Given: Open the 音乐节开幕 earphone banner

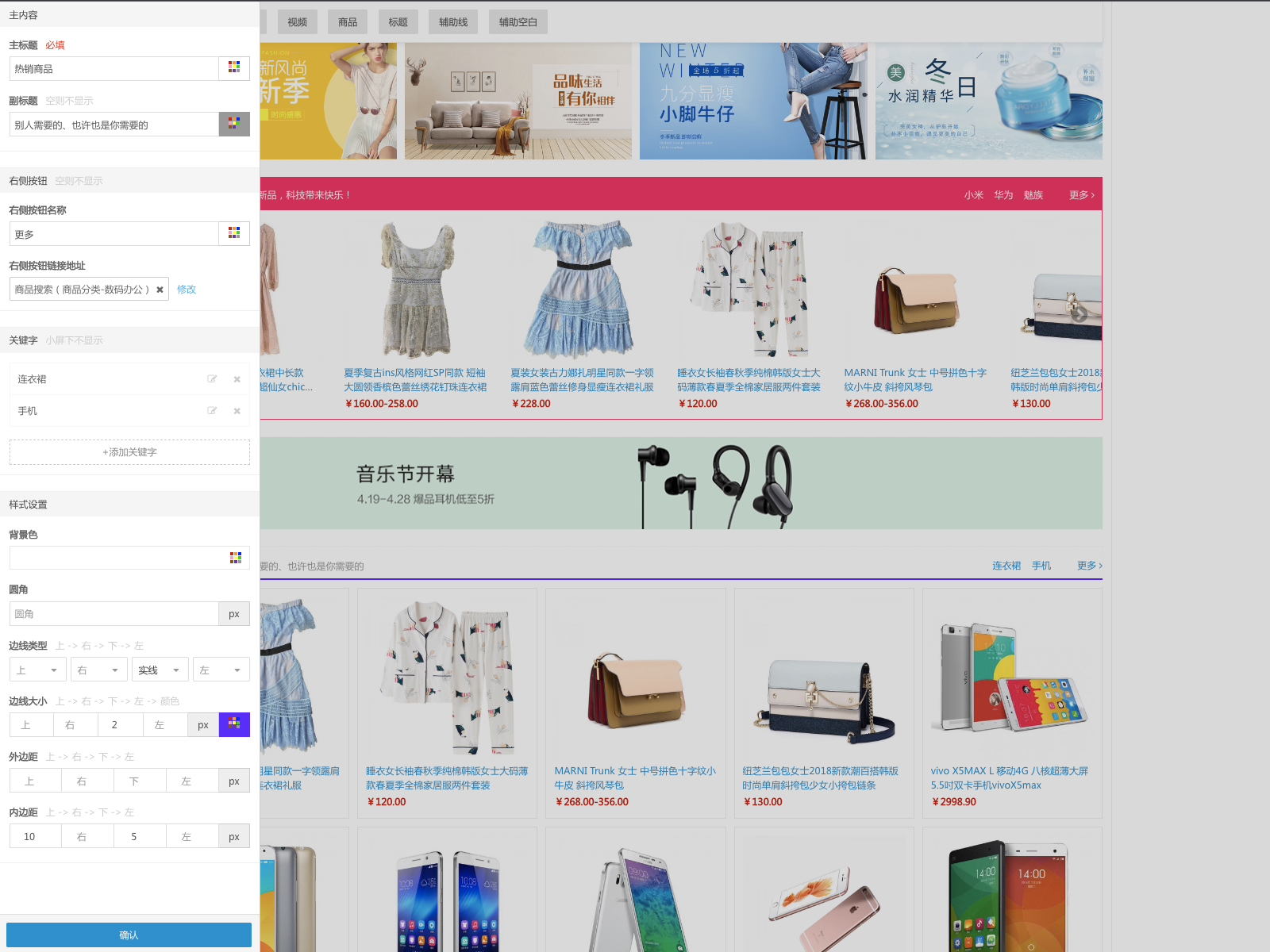Looking at the screenshot, I should click(x=681, y=483).
